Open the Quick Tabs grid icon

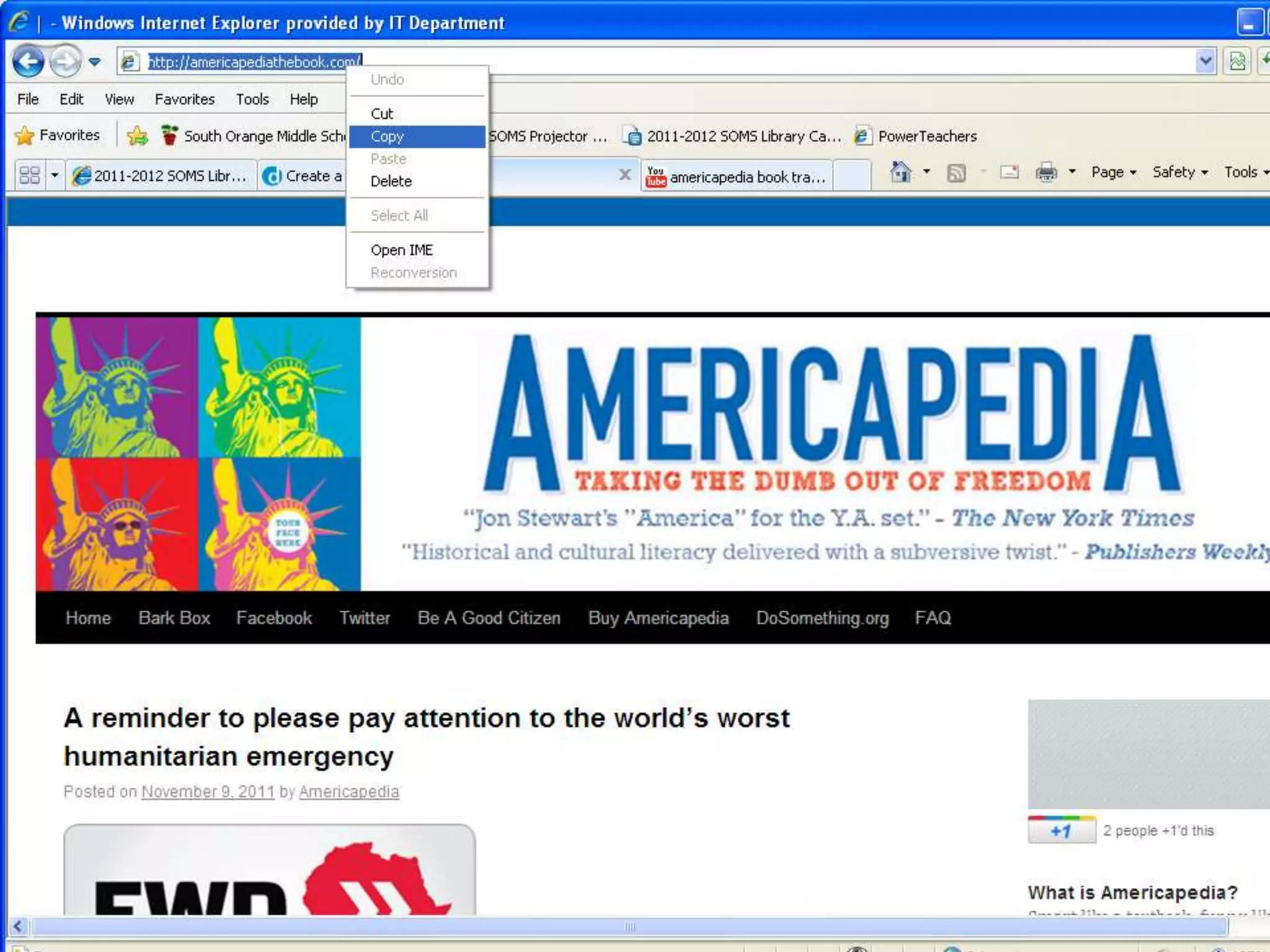point(30,175)
